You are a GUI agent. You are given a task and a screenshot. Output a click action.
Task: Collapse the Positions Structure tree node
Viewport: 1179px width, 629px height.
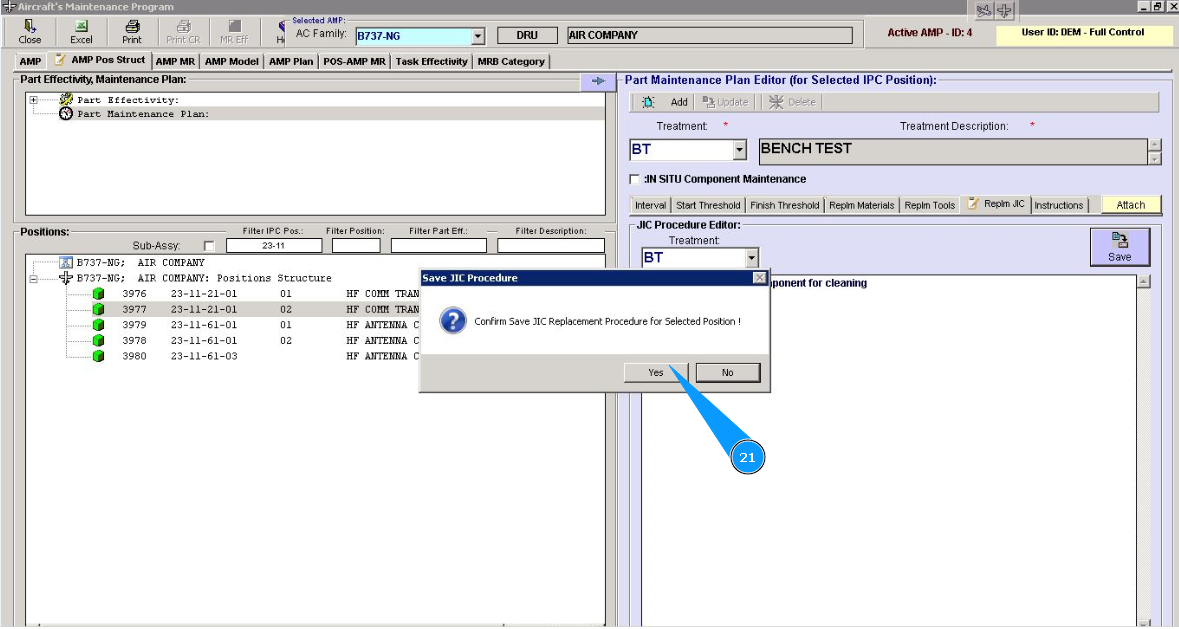[33, 278]
